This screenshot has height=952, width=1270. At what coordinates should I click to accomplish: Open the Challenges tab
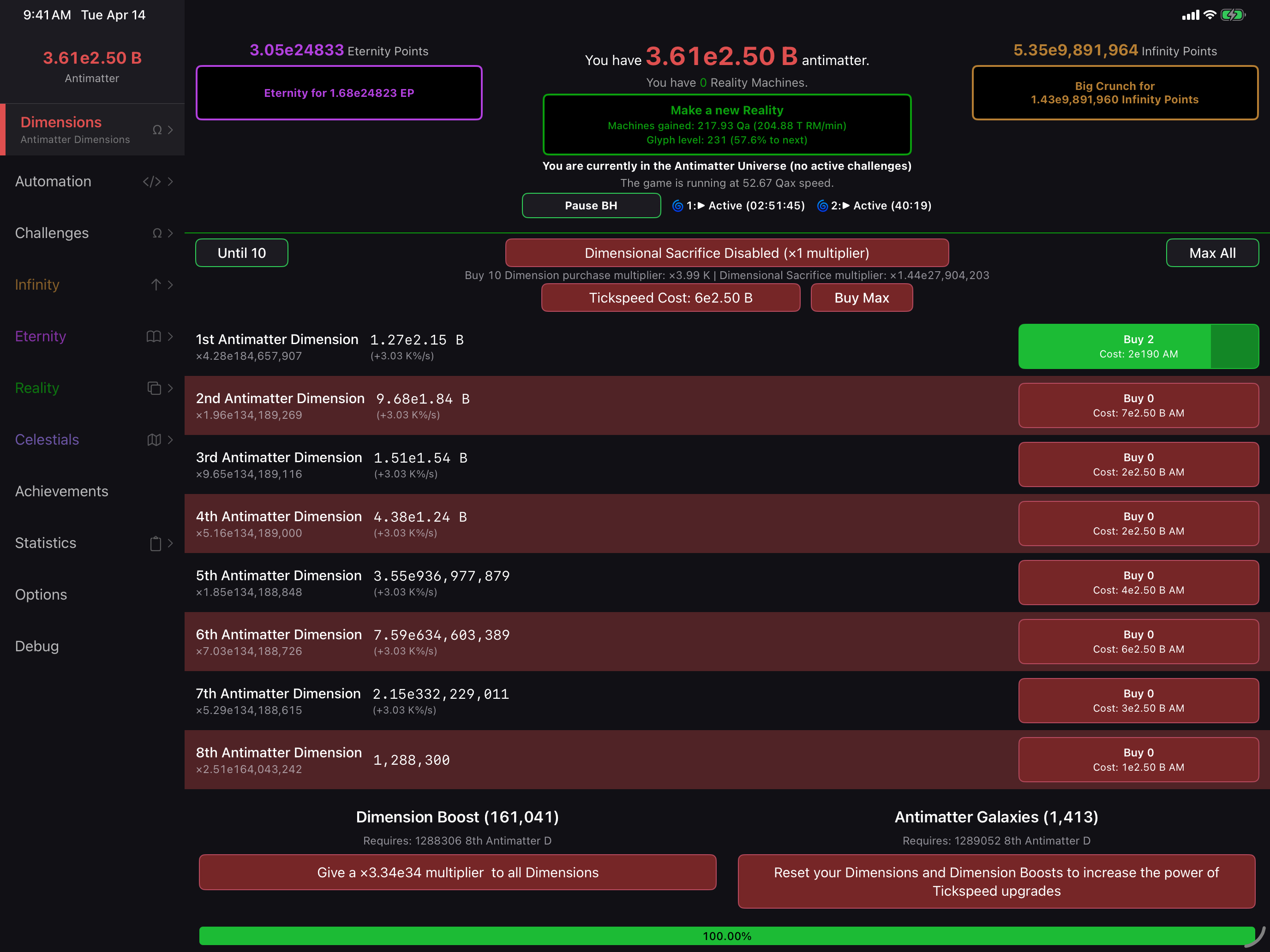[92, 233]
